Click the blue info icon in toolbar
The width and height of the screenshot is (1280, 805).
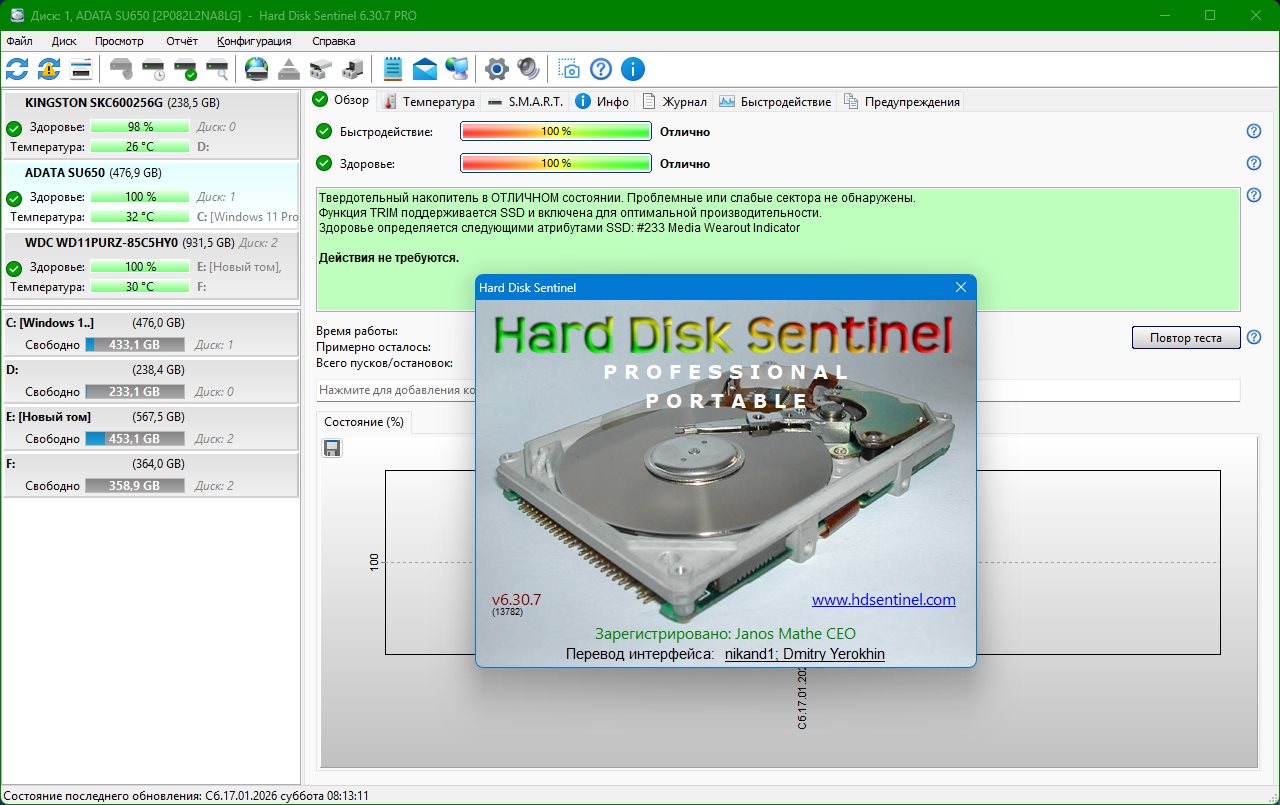[x=632, y=69]
